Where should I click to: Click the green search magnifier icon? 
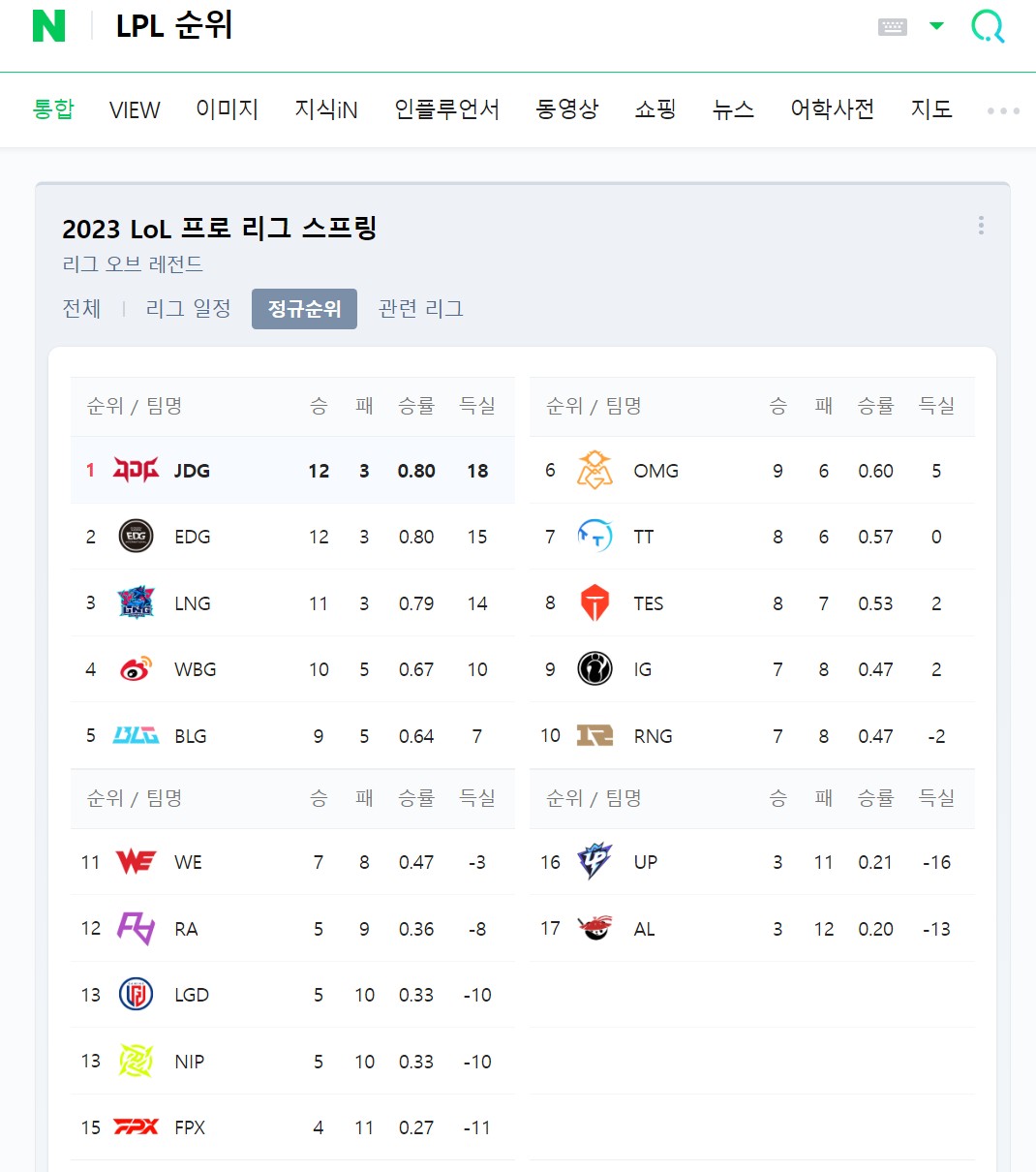(988, 26)
